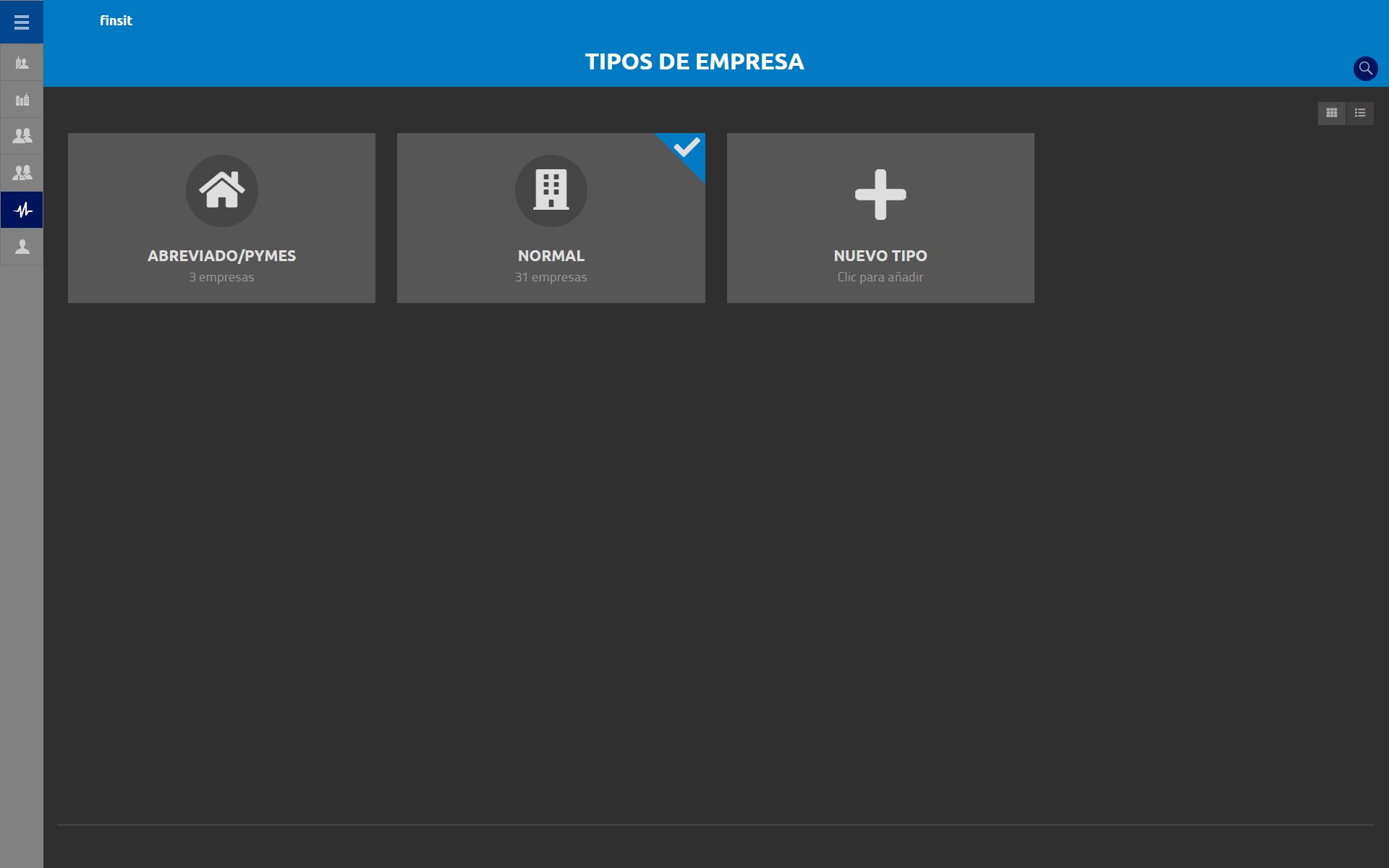The image size is (1389, 868).
Task: Click the house icon on ABREVIADO/PYMES
Action: (221, 191)
